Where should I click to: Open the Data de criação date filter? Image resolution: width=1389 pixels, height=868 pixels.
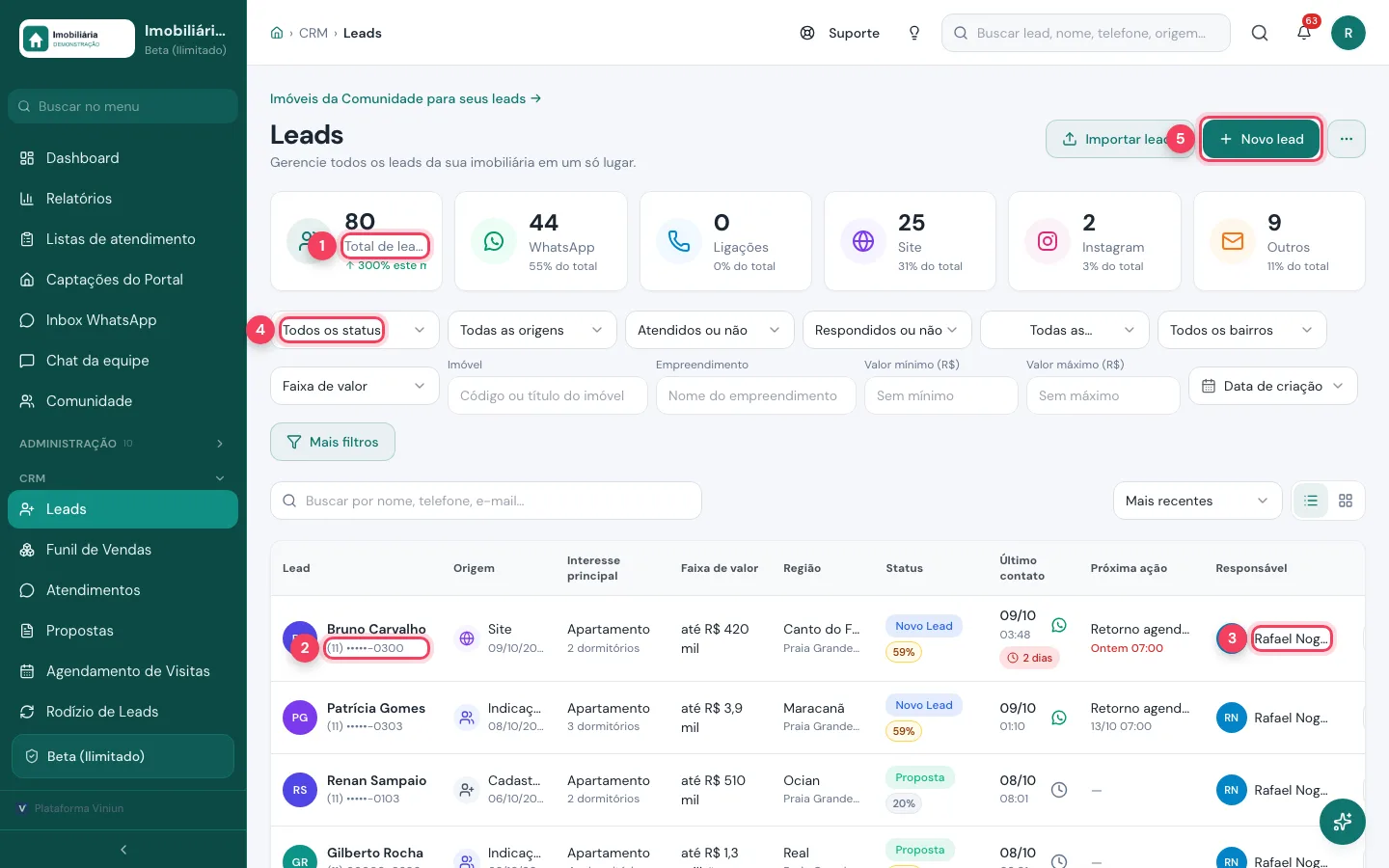coord(1273,386)
